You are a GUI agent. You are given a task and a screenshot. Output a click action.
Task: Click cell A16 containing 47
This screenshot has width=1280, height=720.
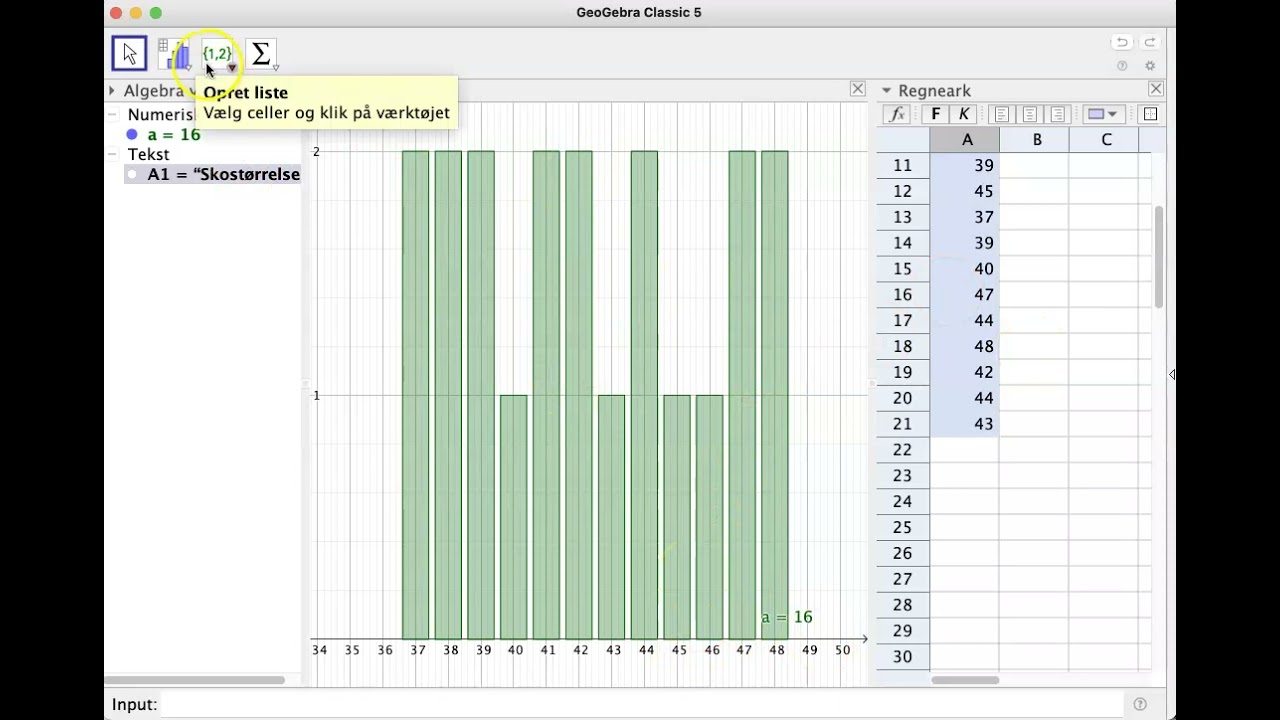pos(965,294)
